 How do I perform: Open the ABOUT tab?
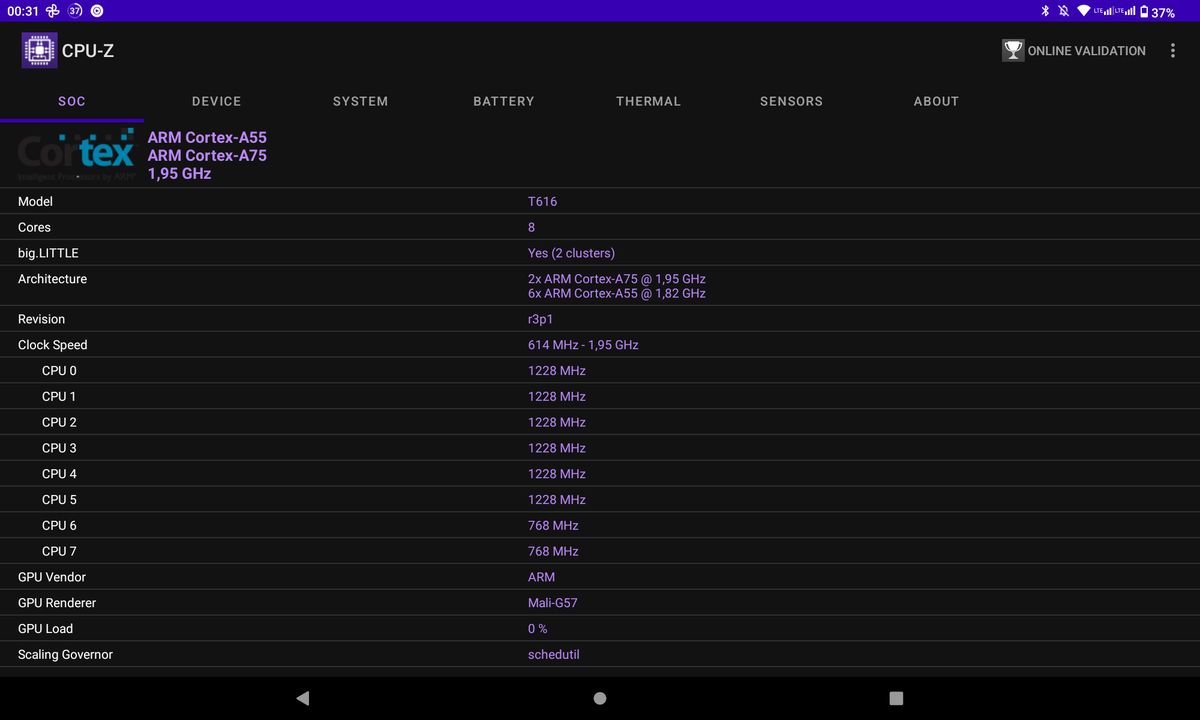click(x=936, y=101)
